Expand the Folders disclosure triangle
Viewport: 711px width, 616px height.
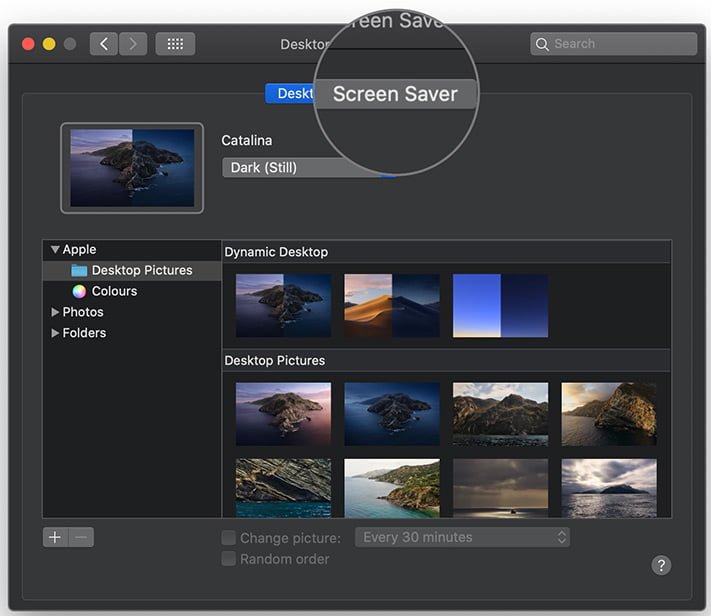point(55,333)
